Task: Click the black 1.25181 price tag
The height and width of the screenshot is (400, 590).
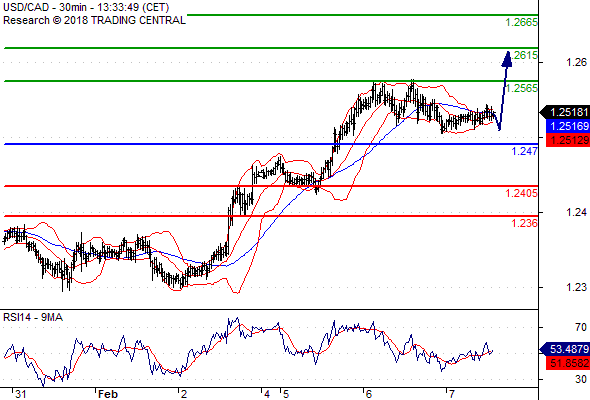Action: [565, 112]
